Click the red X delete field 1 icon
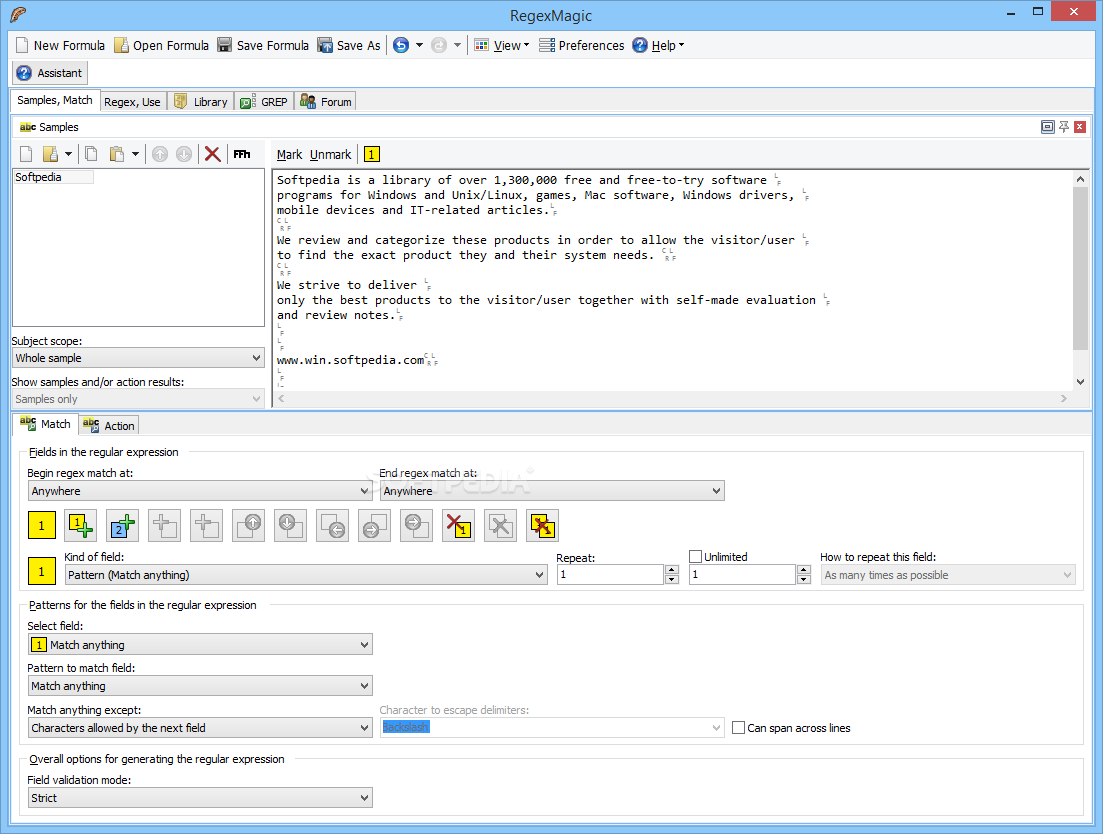This screenshot has width=1103, height=834. pos(459,526)
